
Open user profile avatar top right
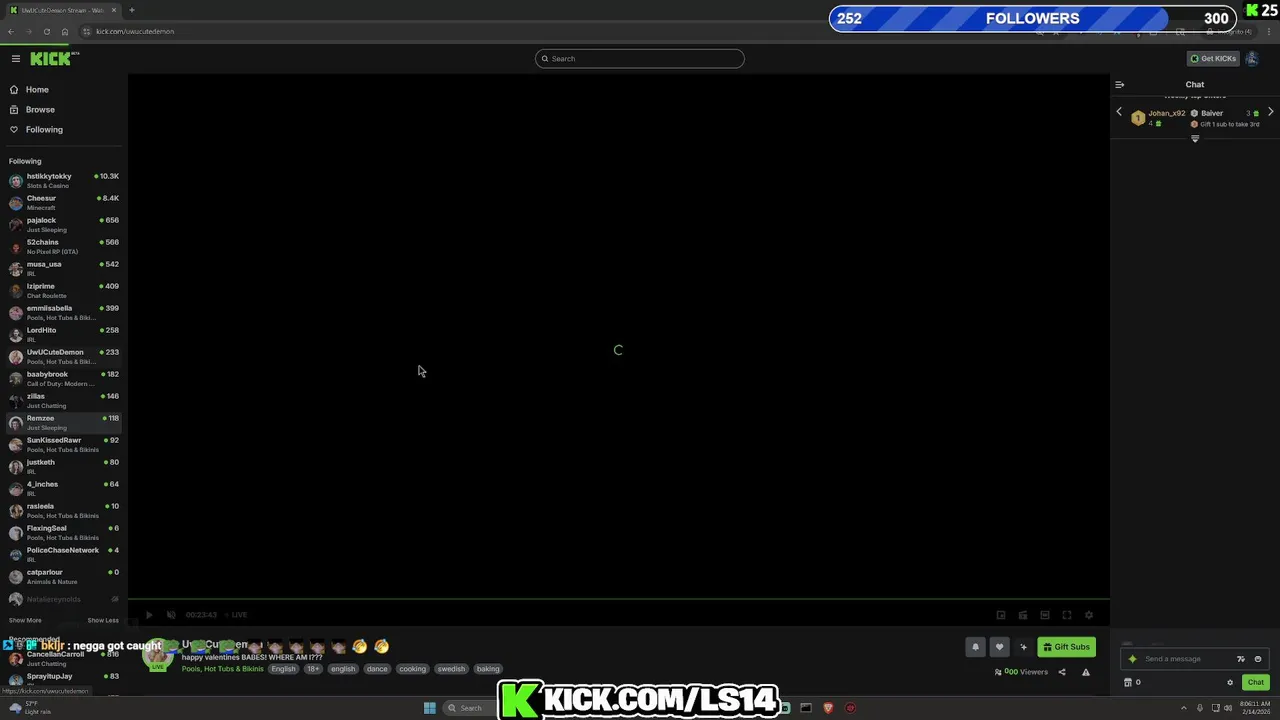point(1252,58)
